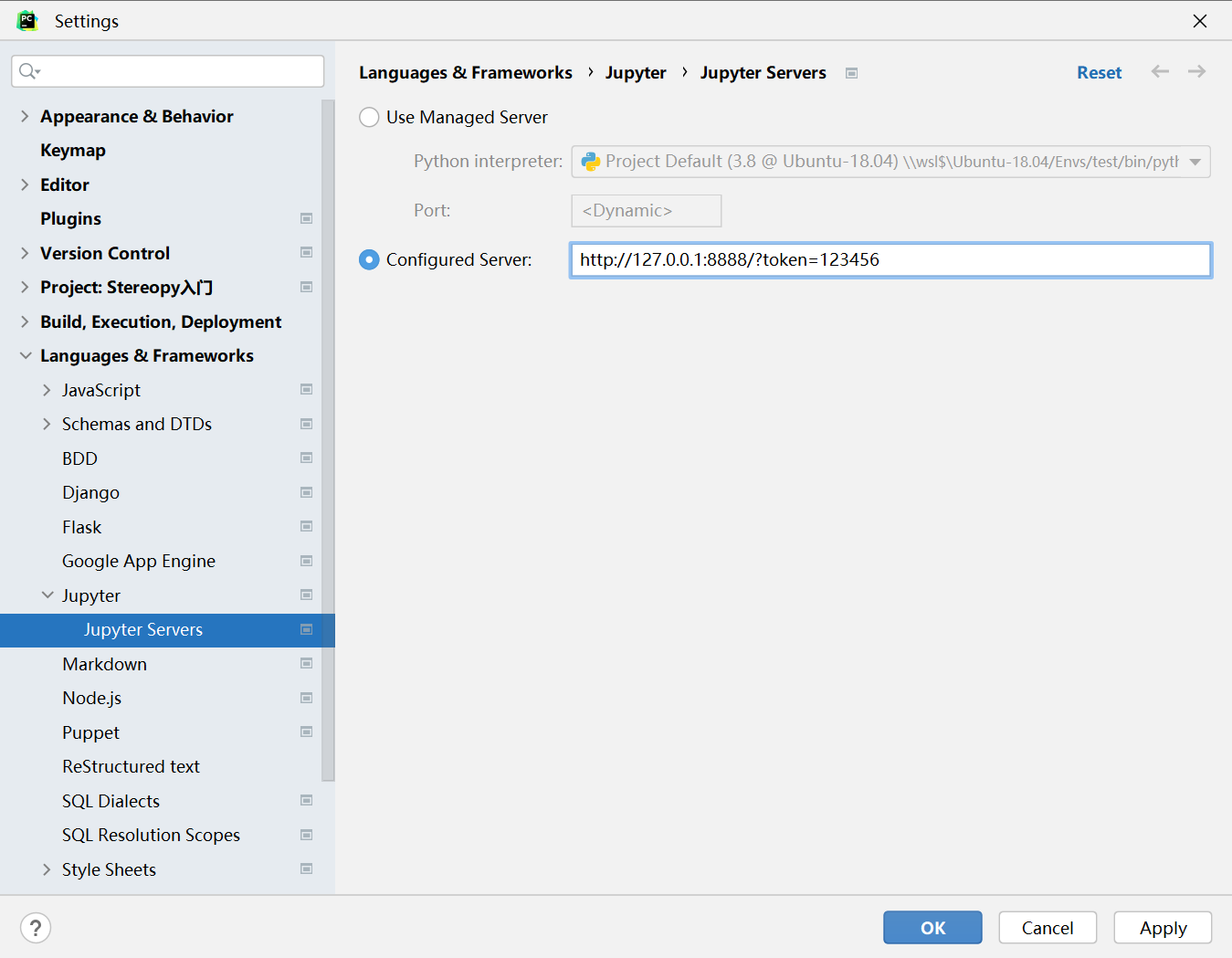This screenshot has width=1232, height=958.
Task: Click the project-level icon next to Django
Action: pos(307,492)
